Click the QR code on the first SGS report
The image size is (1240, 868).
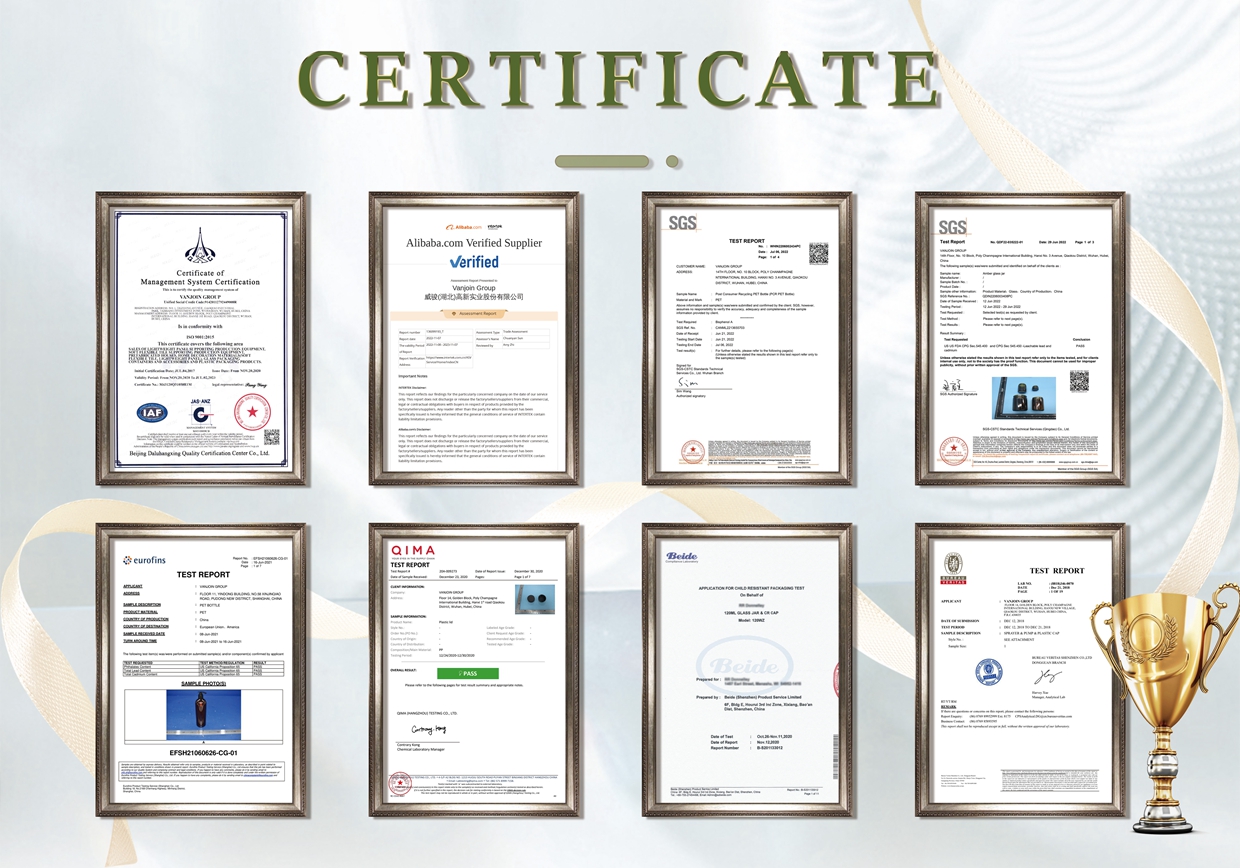818,253
